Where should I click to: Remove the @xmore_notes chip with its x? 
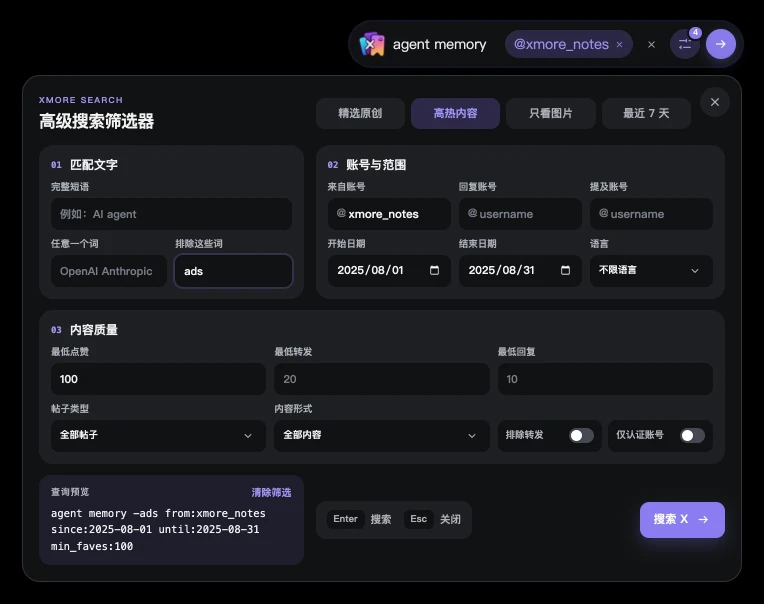pos(619,44)
